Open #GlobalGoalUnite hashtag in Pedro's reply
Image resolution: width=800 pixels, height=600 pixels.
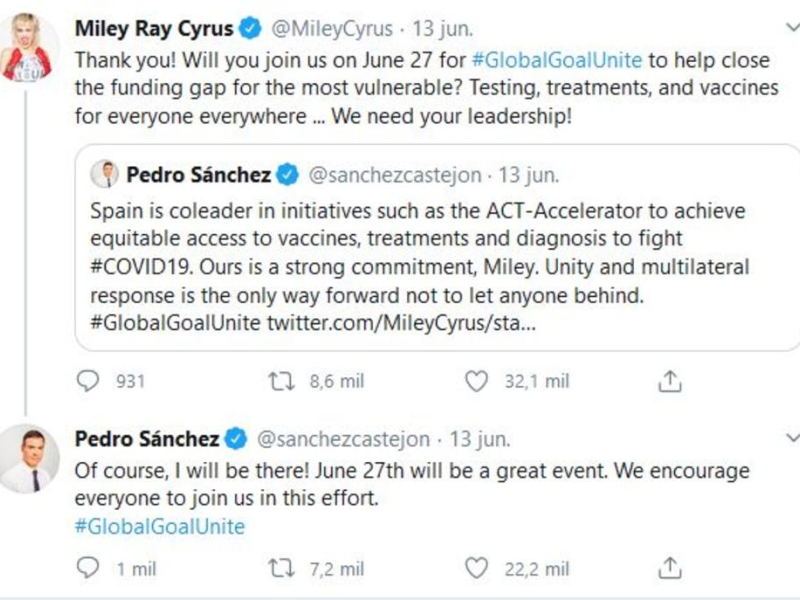pyautogui.click(x=160, y=526)
